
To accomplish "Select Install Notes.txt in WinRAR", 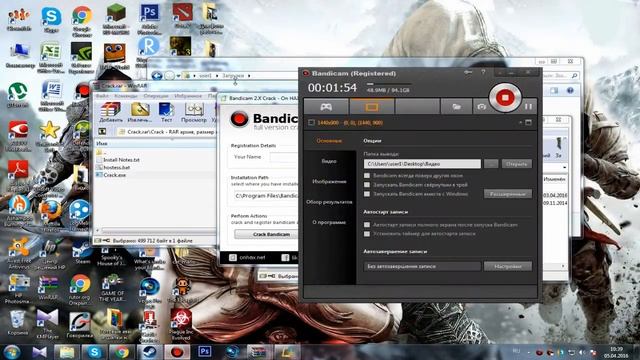I will [121, 160].
